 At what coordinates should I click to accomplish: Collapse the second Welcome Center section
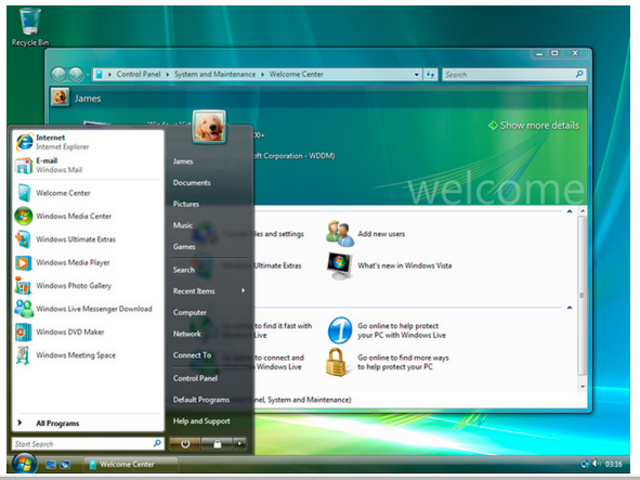(569, 307)
